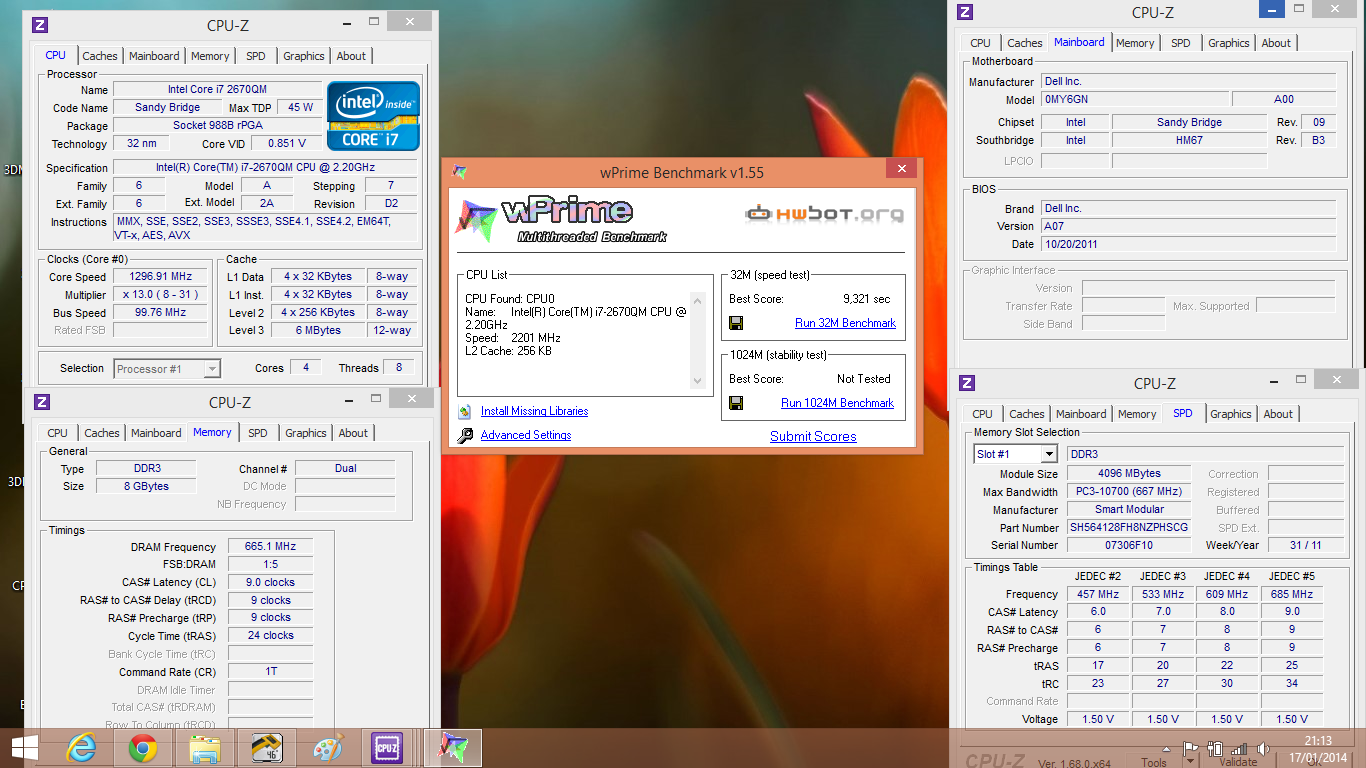Click the Bus Speed value 99.76 MHz
The height and width of the screenshot is (768, 1366).
(160, 313)
